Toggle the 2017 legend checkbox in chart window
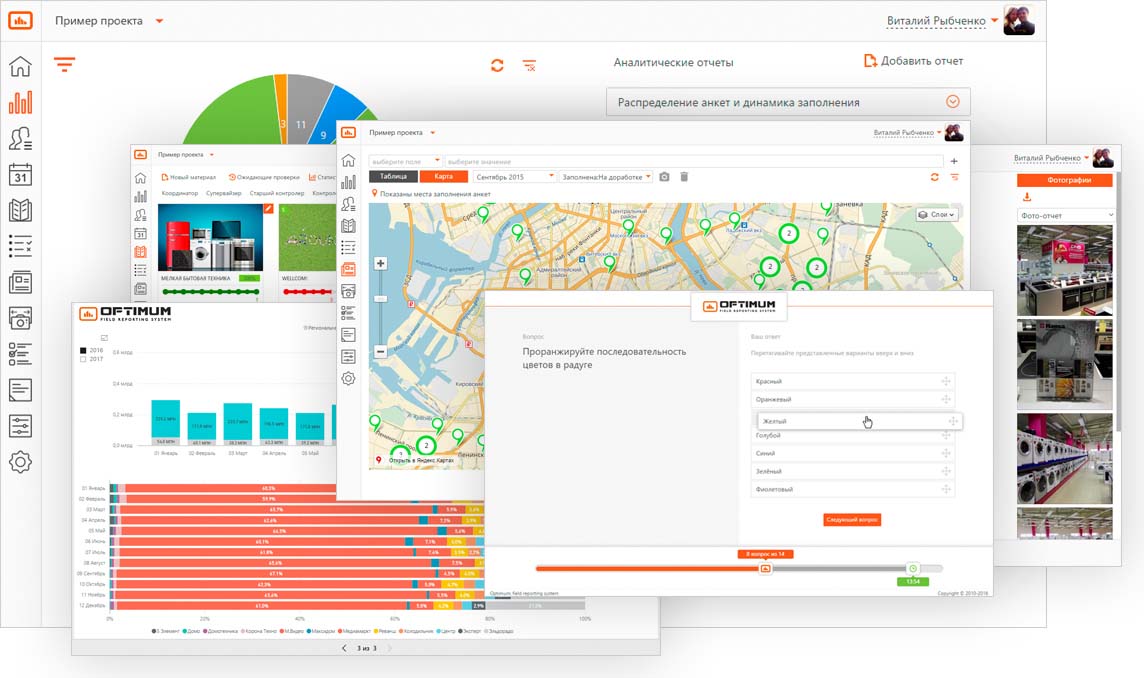Viewport: 1144px width, 678px height. [83, 359]
